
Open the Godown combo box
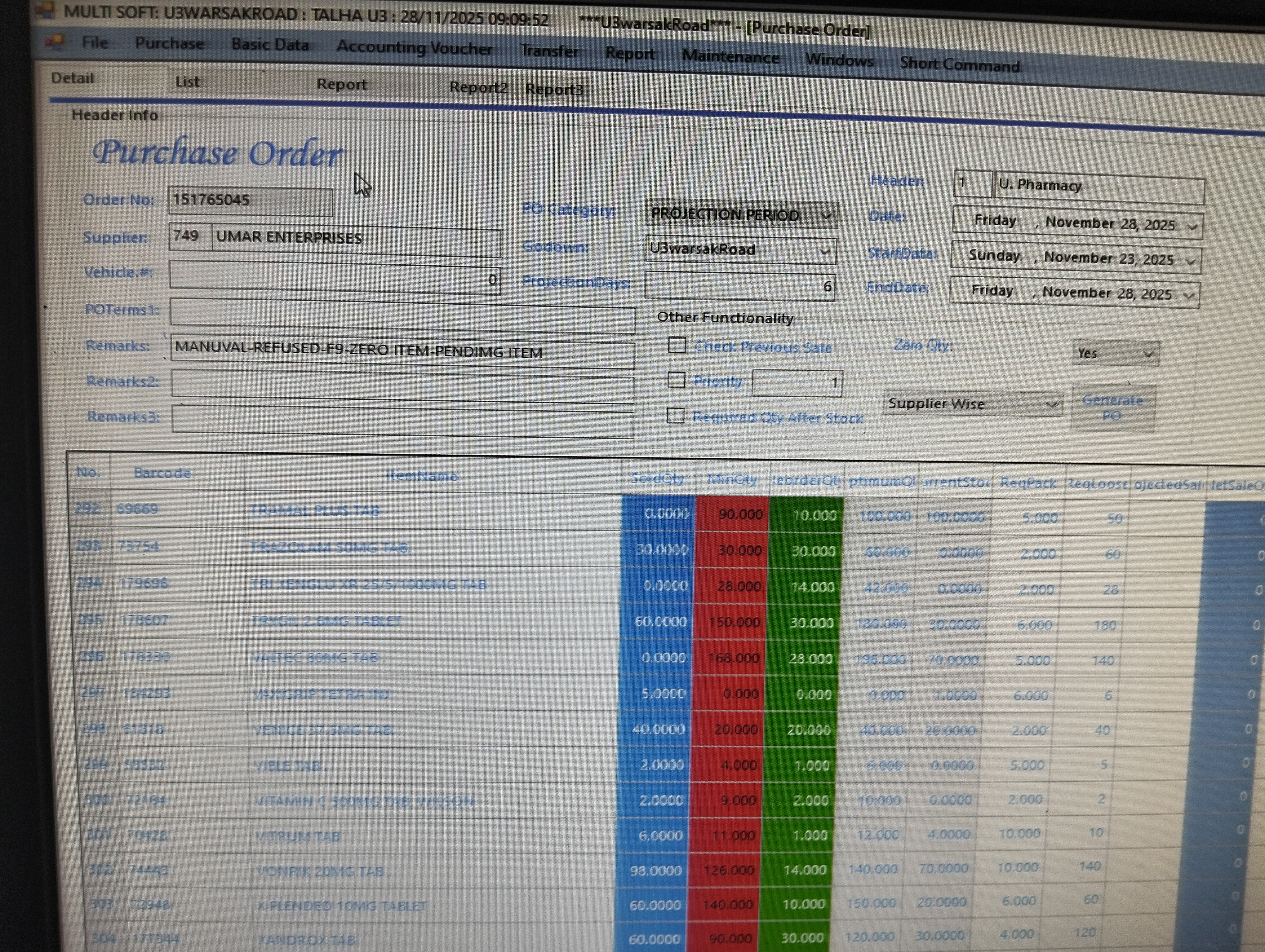coord(824,251)
